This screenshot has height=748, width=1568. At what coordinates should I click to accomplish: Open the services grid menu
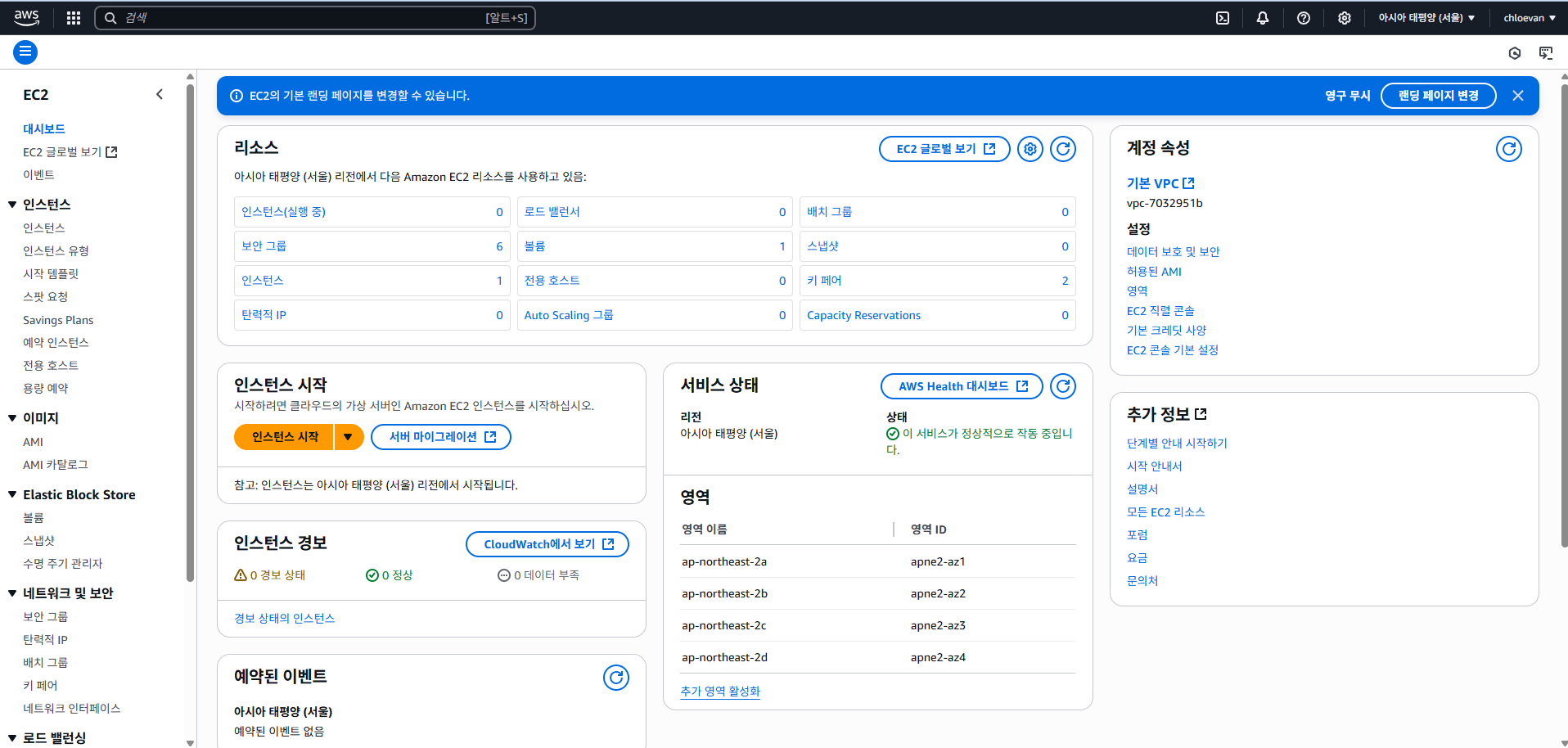tap(74, 18)
